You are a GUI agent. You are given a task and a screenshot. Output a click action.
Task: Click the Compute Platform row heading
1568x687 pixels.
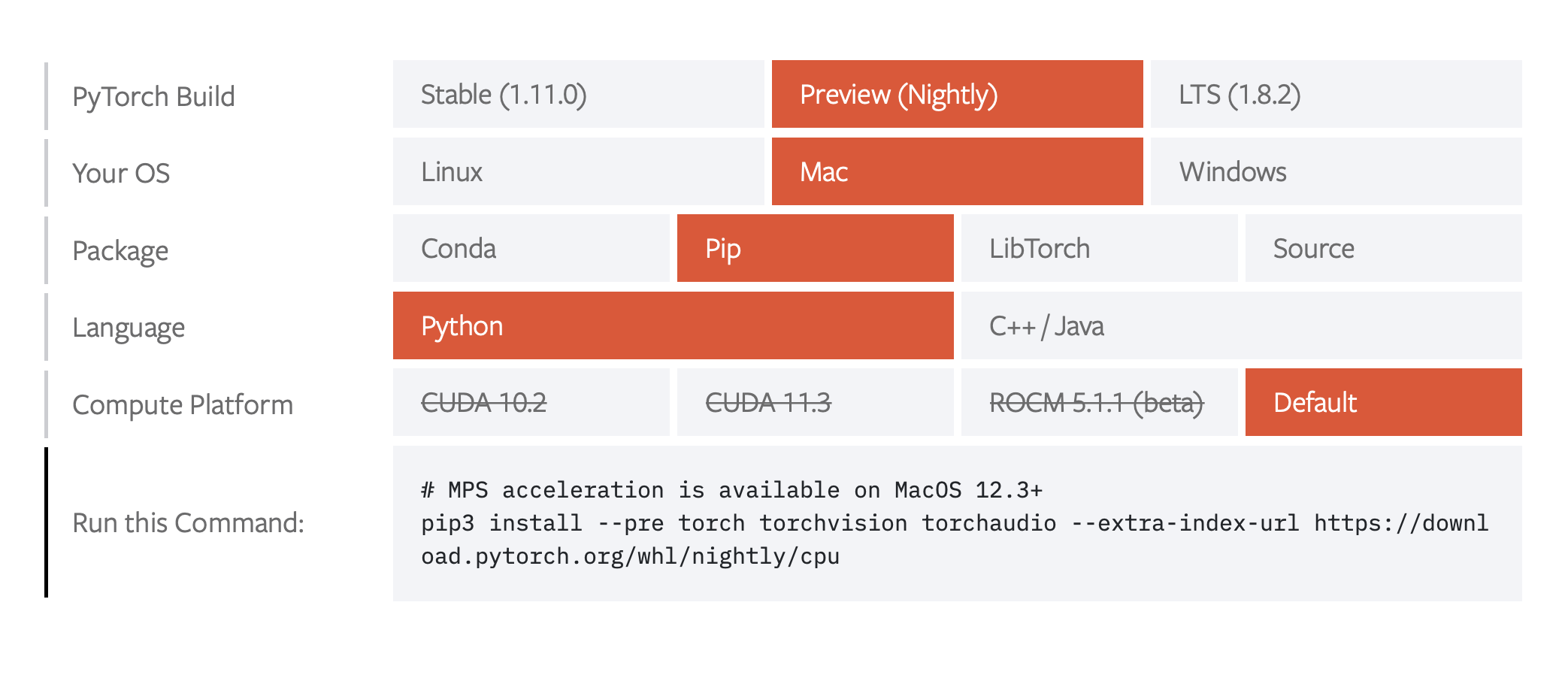183,404
